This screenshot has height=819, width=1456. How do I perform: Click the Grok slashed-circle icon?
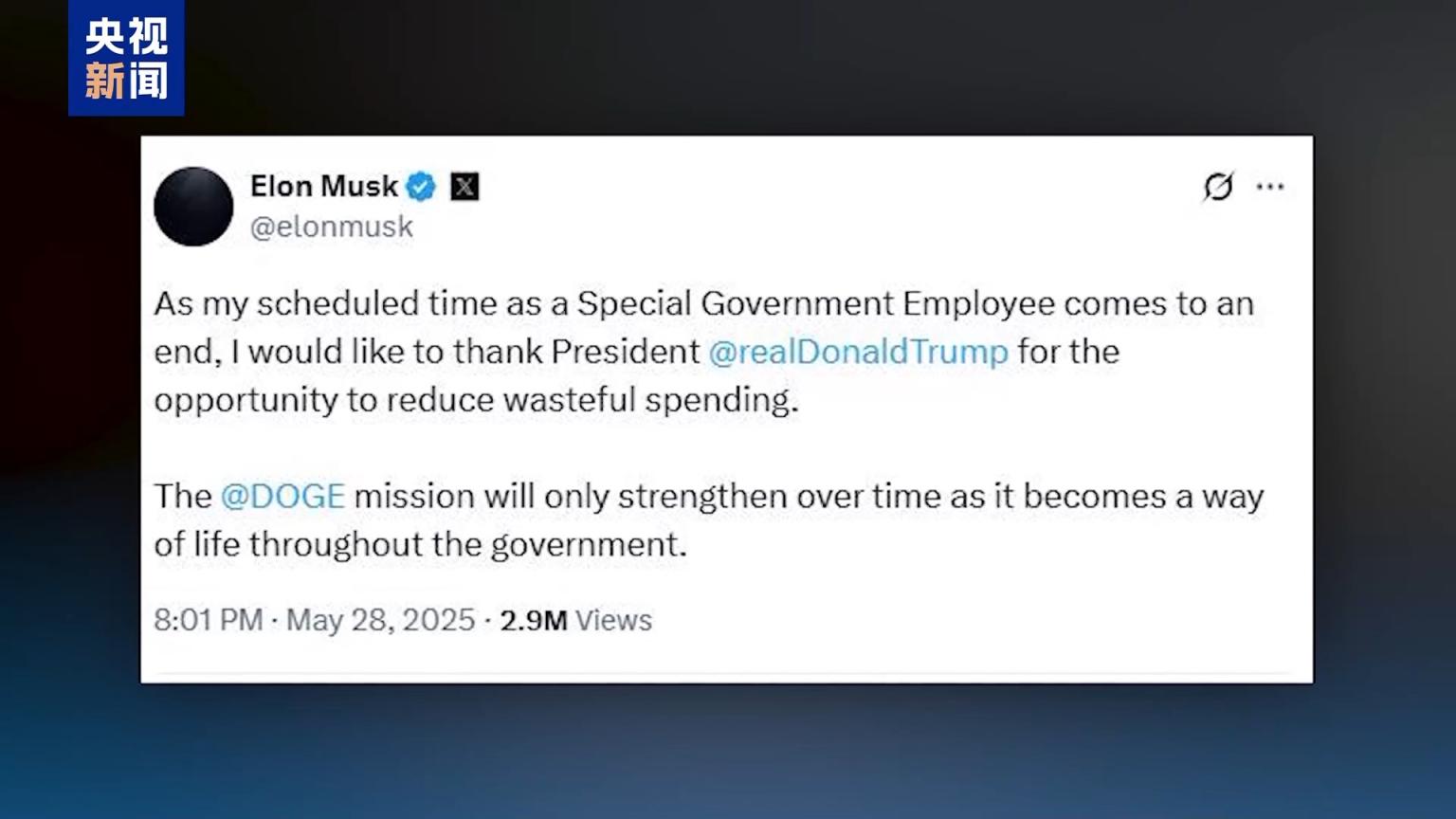tap(1218, 187)
